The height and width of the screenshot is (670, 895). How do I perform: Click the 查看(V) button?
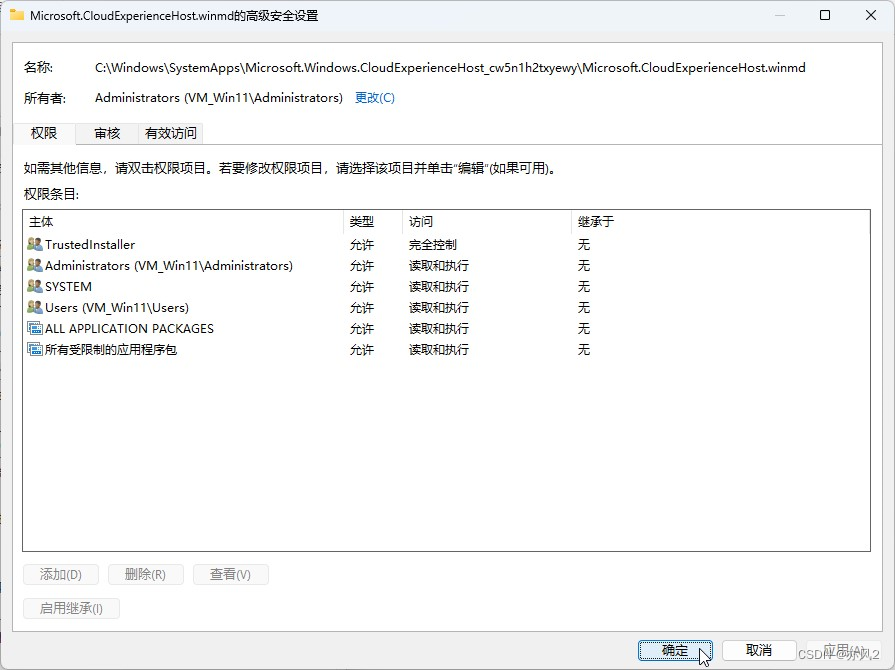tap(231, 574)
